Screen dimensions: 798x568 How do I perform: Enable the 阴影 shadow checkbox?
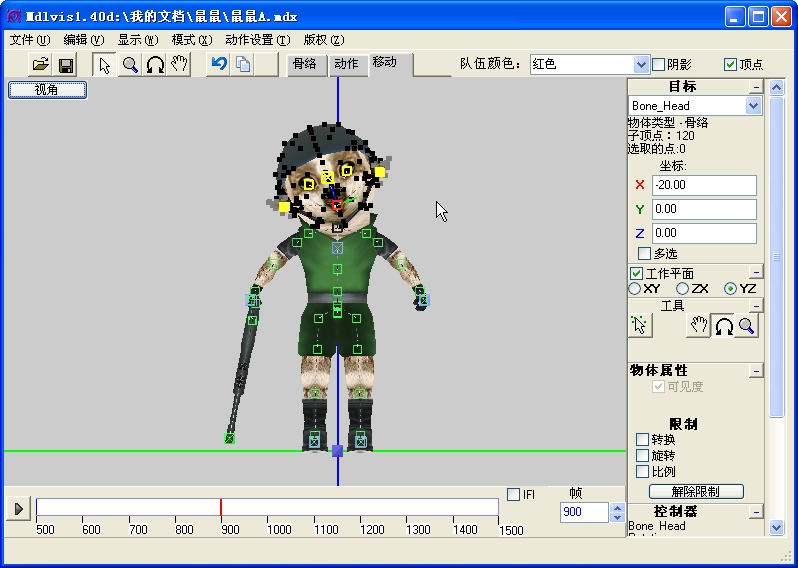(659, 64)
